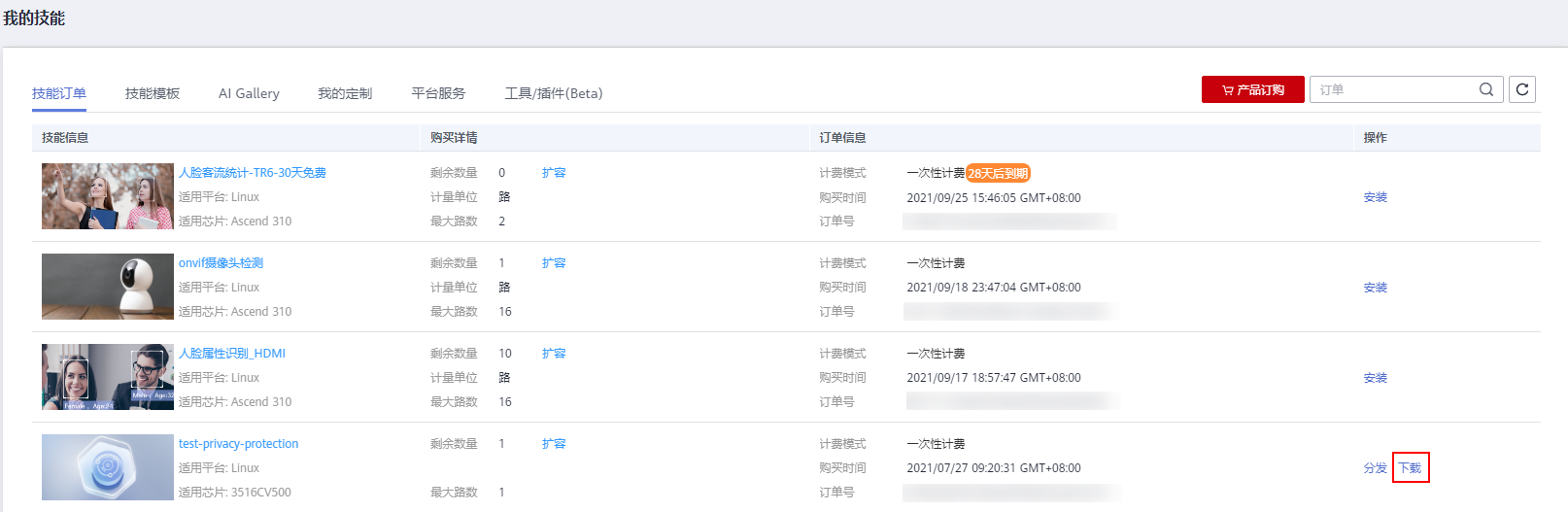Click 扩容 for the onvif摄像头检测 skill
Screen dimensions: 1568x512
coord(554,263)
